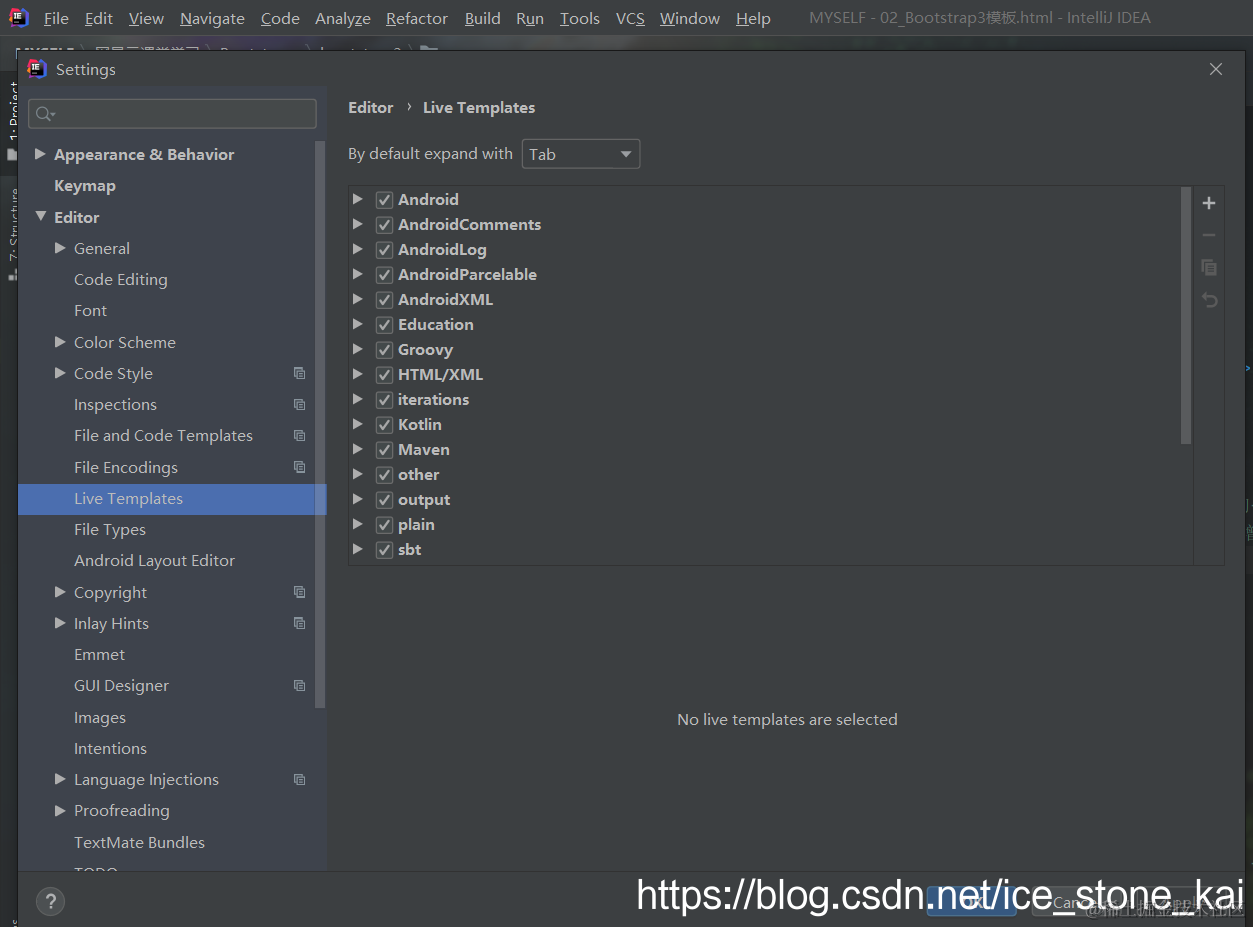The width and height of the screenshot is (1253, 927).
Task: Disable the HTML/XML template group
Action: (384, 375)
